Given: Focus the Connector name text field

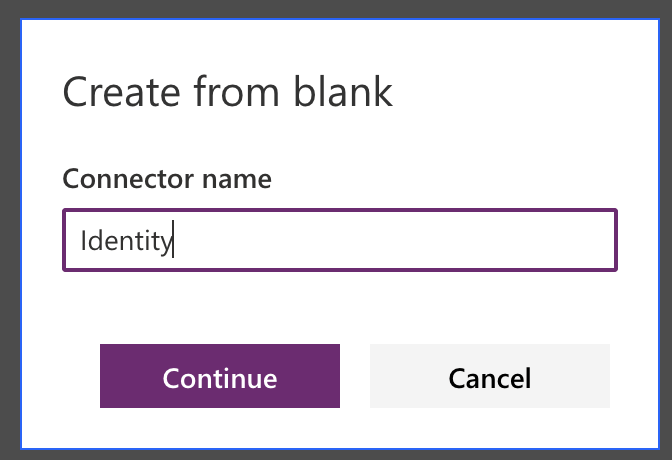Looking at the screenshot, I should 340,240.
